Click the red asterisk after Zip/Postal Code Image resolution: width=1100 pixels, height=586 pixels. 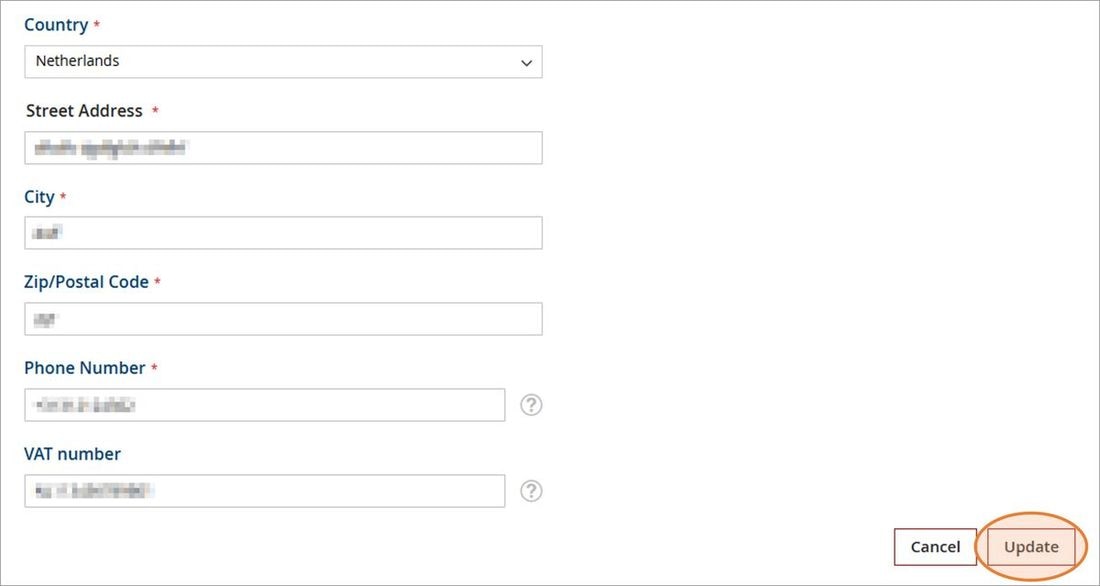pos(157,281)
